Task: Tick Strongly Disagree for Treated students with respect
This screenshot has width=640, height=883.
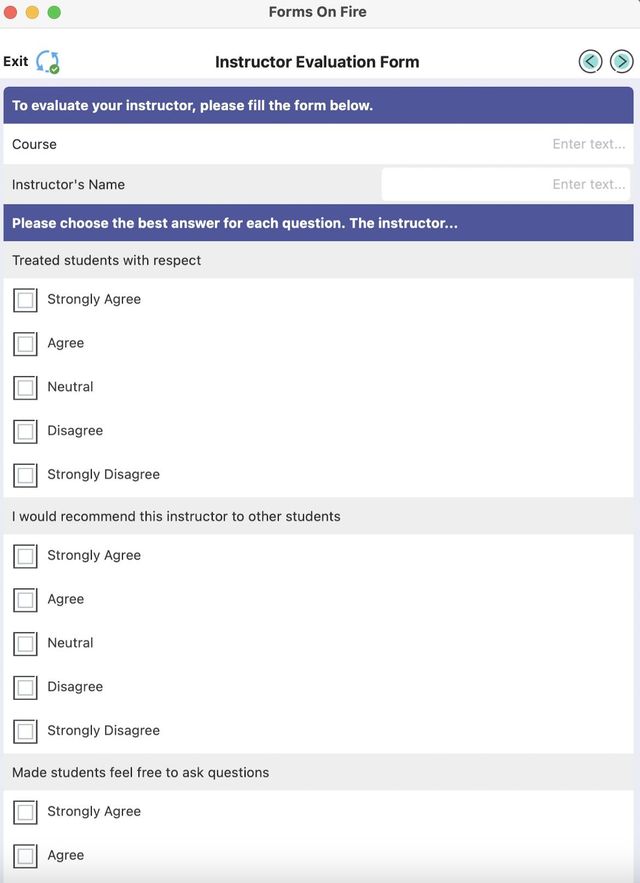Action: pyautogui.click(x=25, y=475)
